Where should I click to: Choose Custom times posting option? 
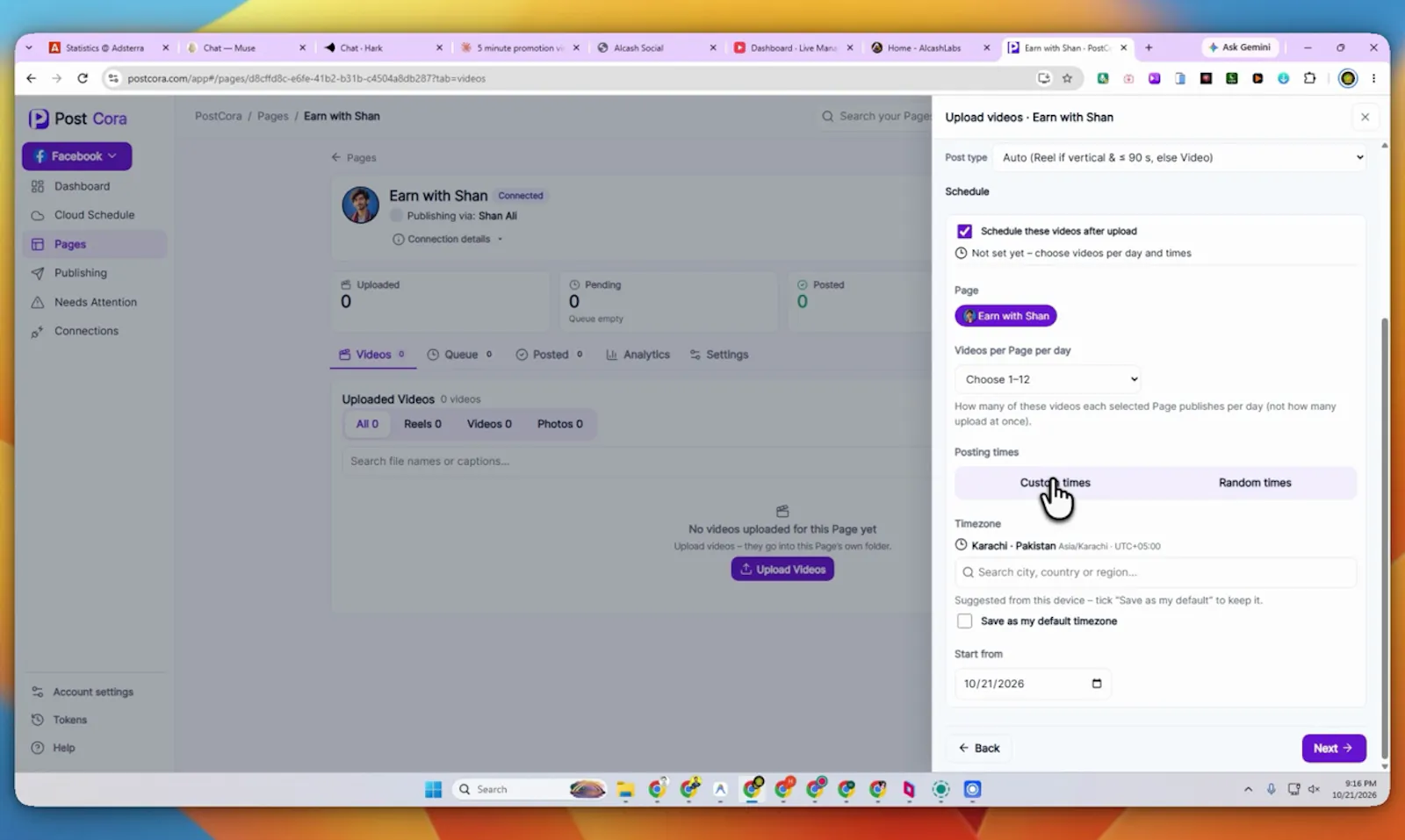coord(1055,483)
